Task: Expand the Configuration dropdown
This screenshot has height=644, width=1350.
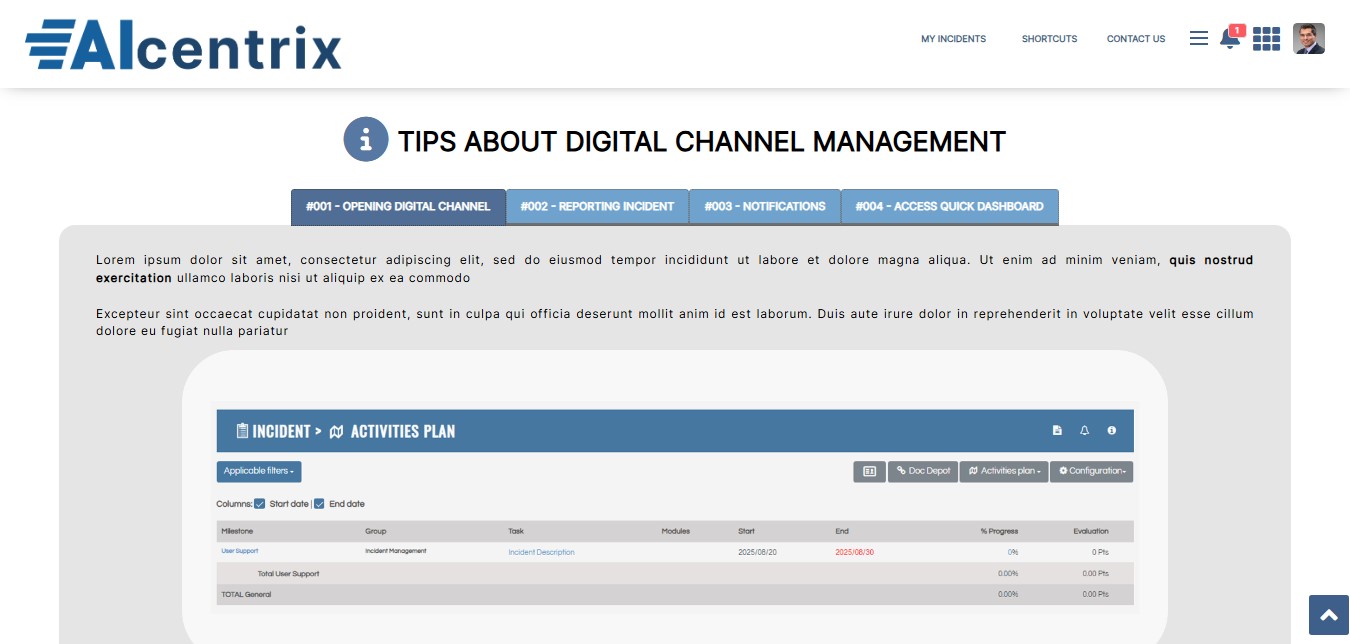Action: point(1091,471)
